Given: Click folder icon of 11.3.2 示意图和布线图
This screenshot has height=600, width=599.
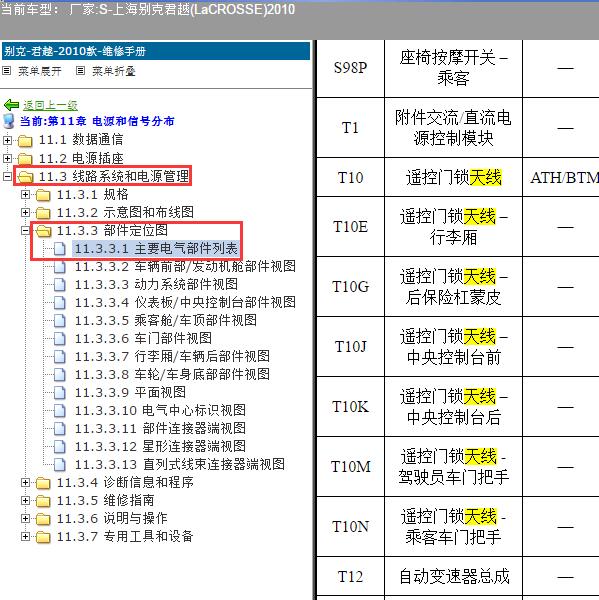Looking at the screenshot, I should [43, 212].
